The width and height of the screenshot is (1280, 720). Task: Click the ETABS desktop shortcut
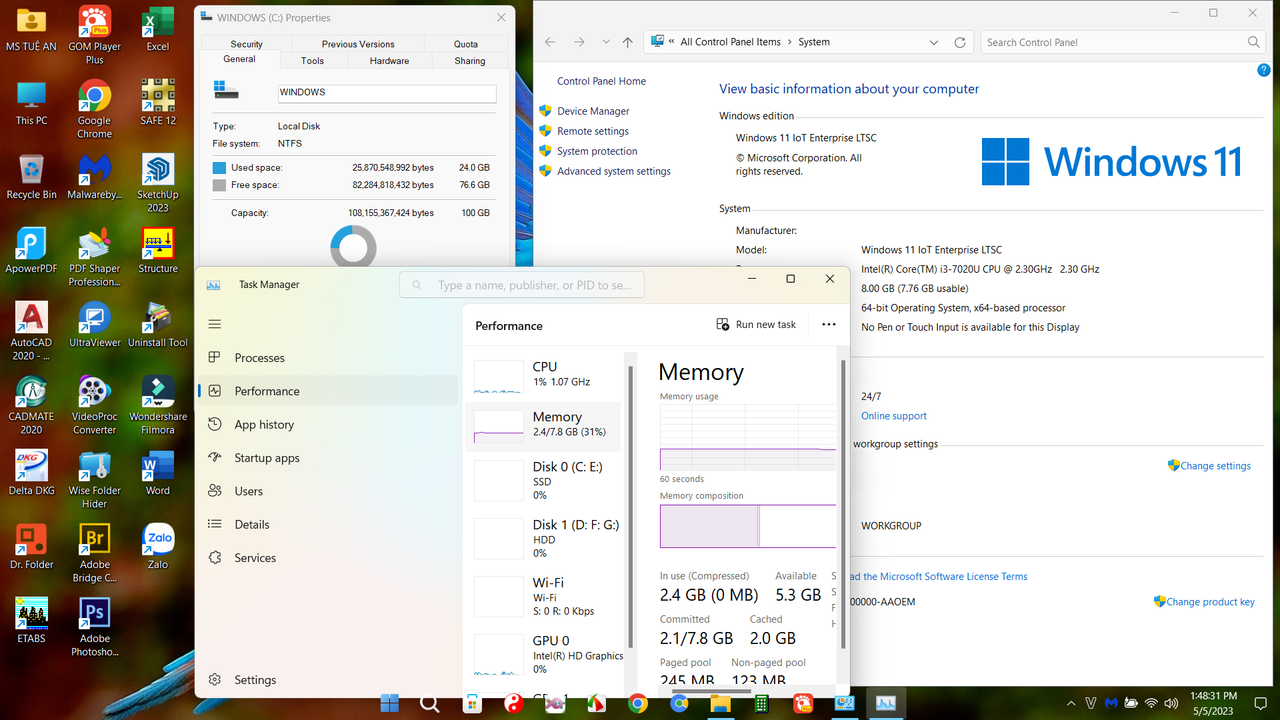[x=31, y=621]
